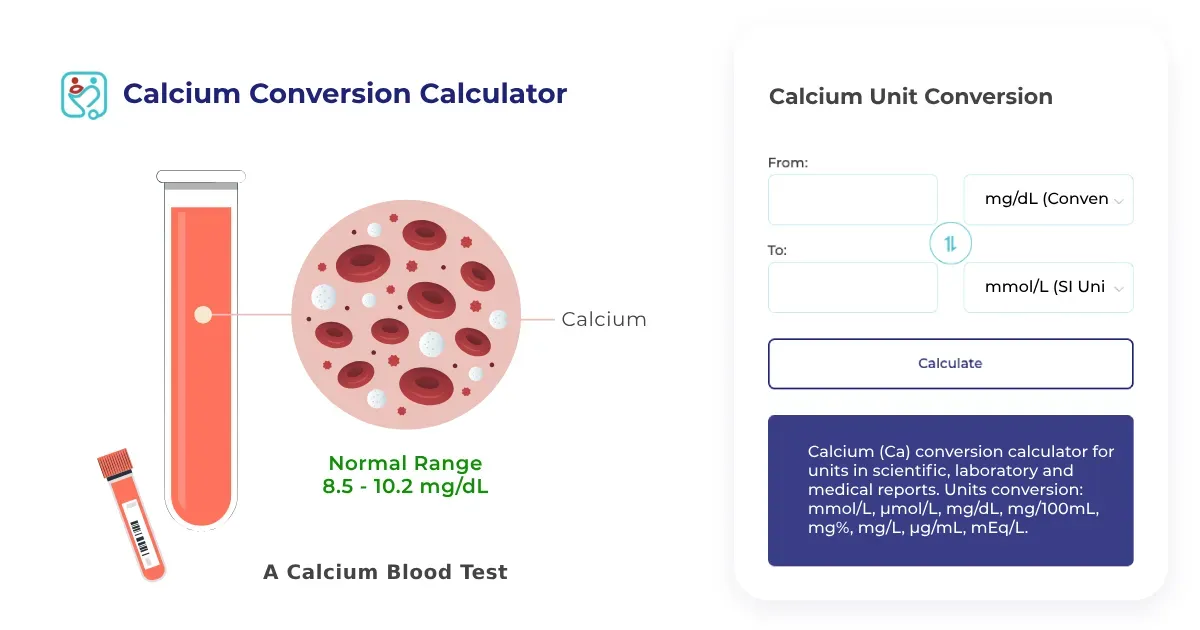Click the site logo icon beside the title
Screen dimensions: 1200x630
[x=83, y=95]
